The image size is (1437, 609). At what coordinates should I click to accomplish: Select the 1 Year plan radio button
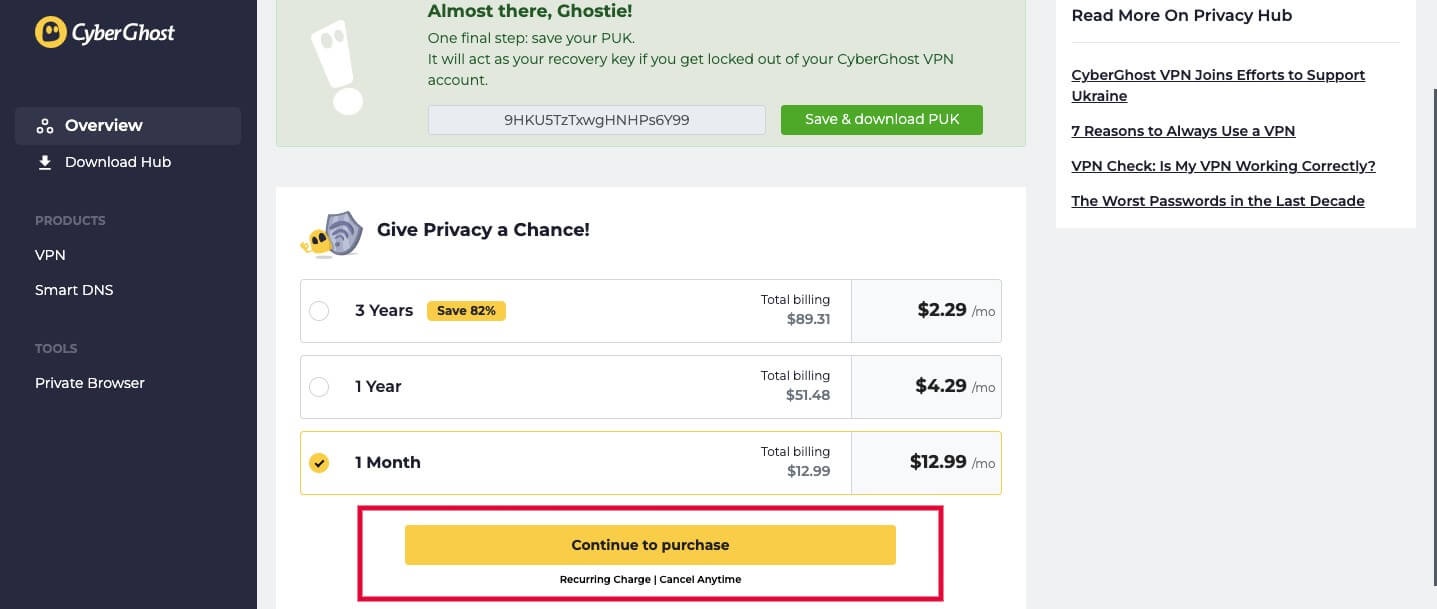pyautogui.click(x=319, y=387)
